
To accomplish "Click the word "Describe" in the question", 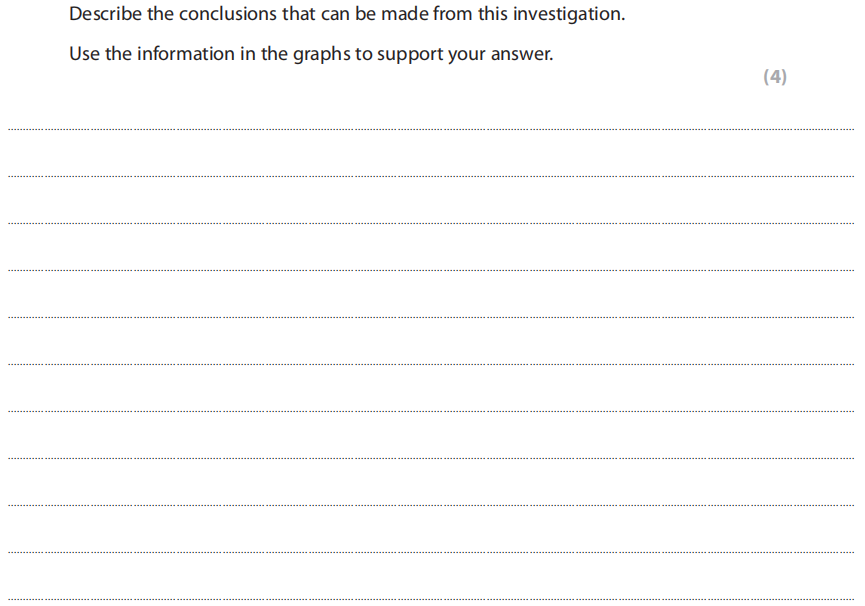I will tap(104, 15).
